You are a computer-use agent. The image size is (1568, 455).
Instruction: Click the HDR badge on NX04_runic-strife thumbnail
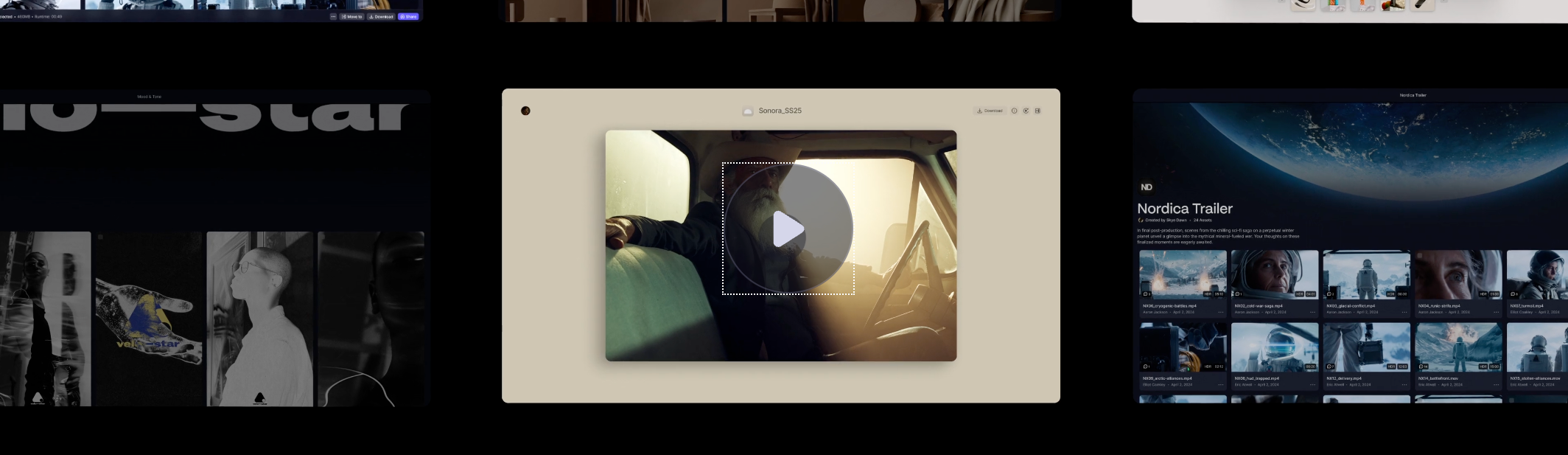point(1483,294)
